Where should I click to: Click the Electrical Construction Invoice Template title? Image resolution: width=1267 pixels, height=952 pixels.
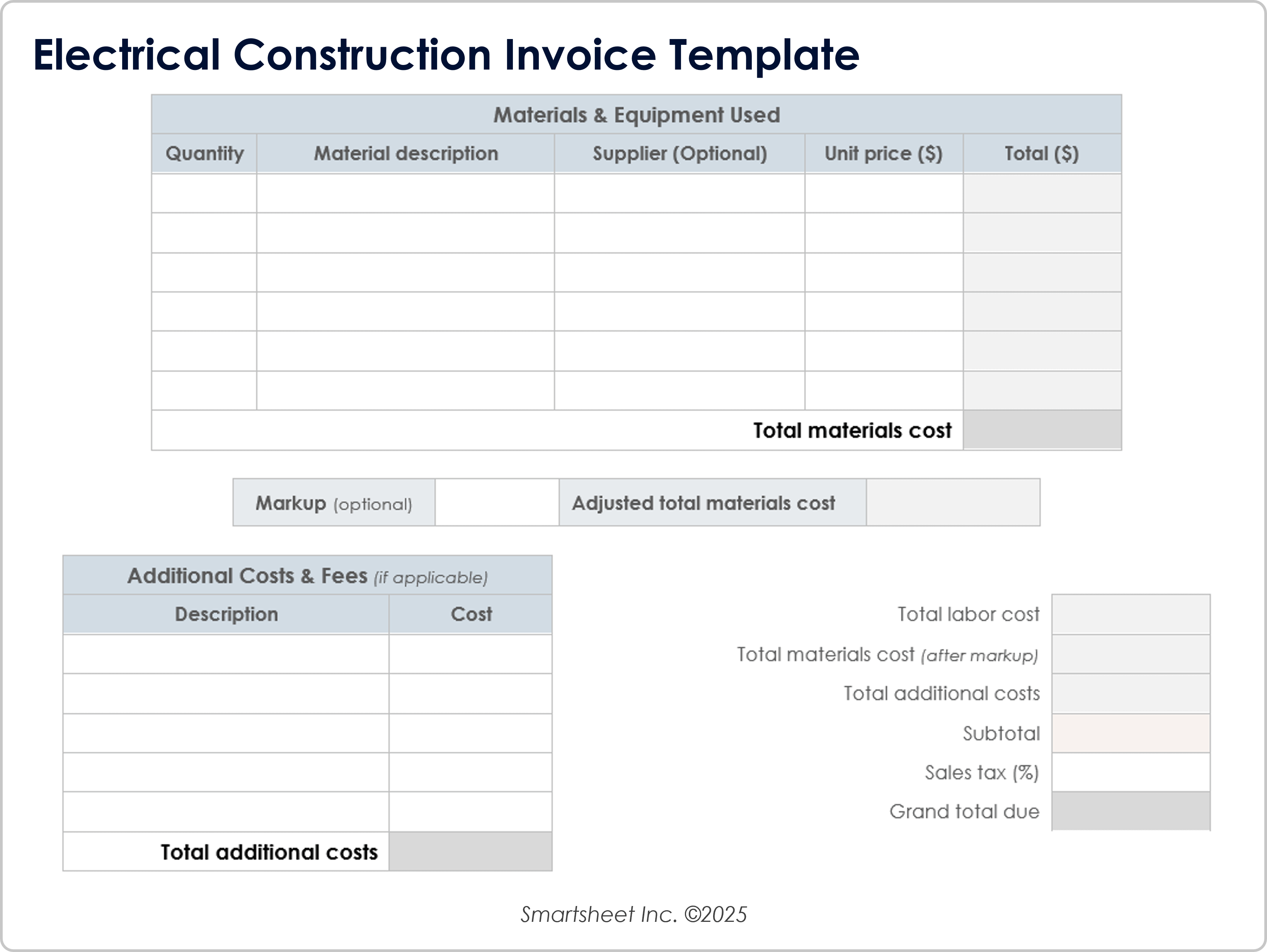446,54
